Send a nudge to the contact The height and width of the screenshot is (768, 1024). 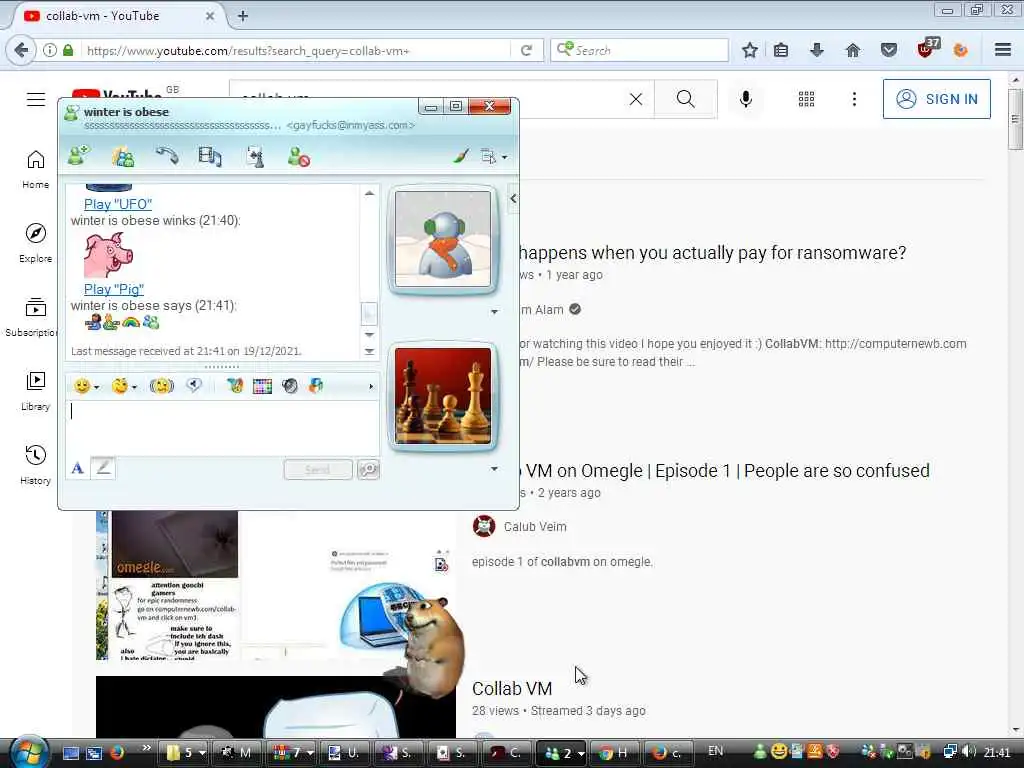[x=161, y=386]
